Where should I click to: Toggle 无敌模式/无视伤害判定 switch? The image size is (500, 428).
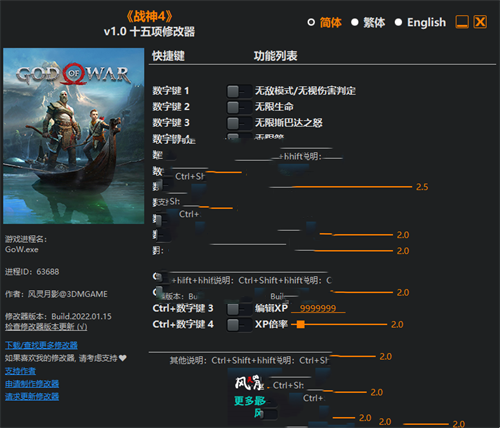click(239, 91)
